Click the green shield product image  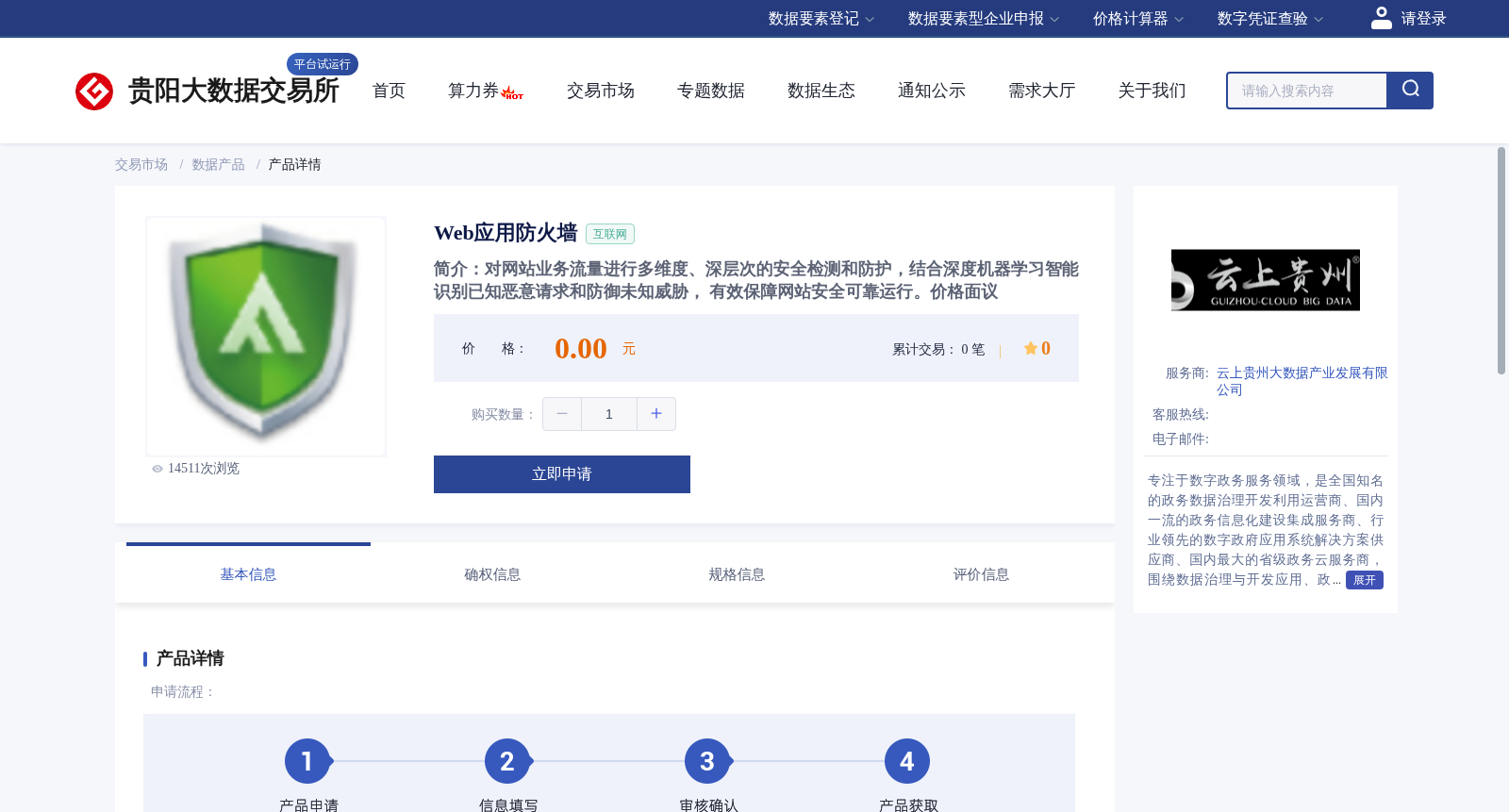266,337
